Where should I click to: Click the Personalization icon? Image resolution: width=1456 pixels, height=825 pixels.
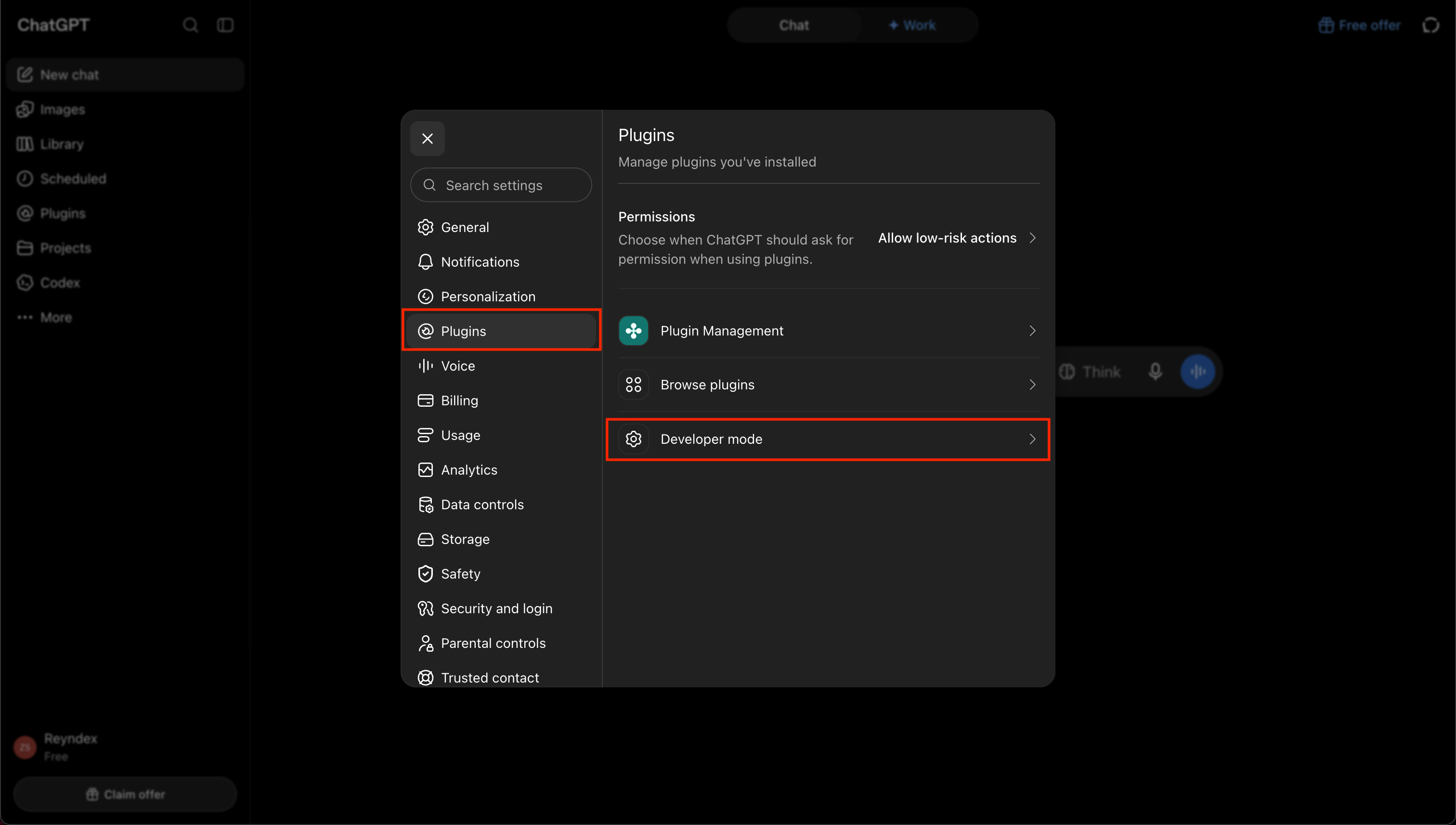[x=426, y=296]
